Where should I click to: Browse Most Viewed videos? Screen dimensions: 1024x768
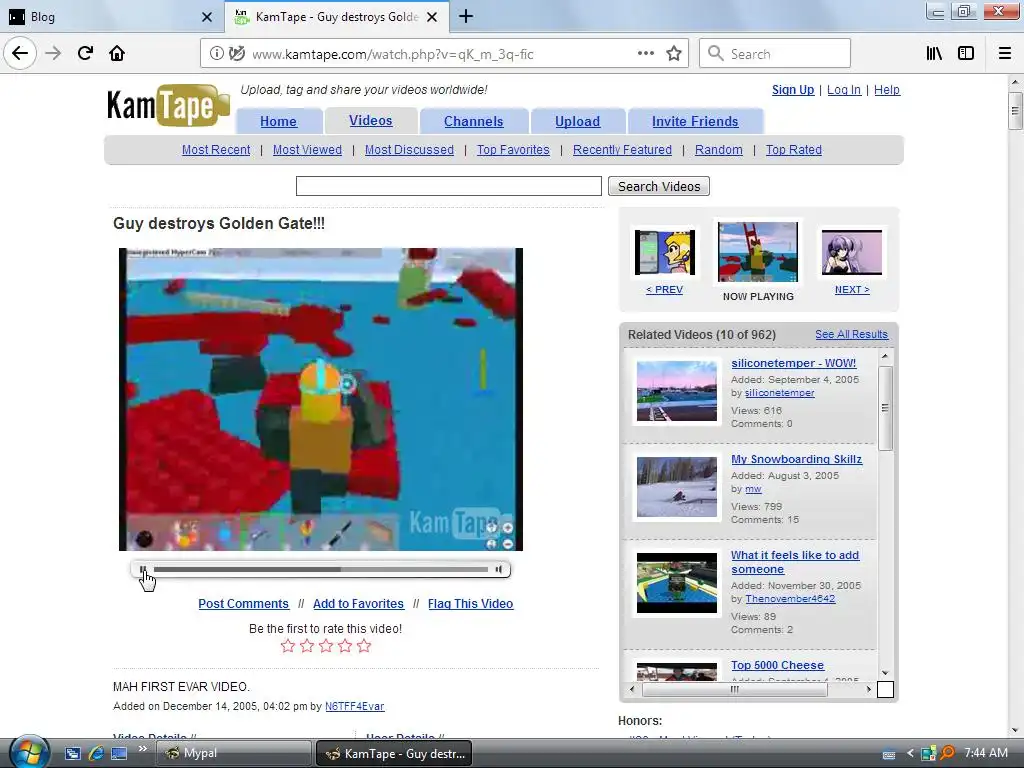click(307, 150)
